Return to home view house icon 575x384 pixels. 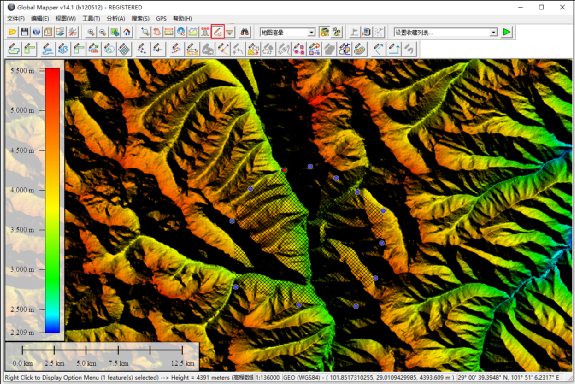[x=127, y=32]
